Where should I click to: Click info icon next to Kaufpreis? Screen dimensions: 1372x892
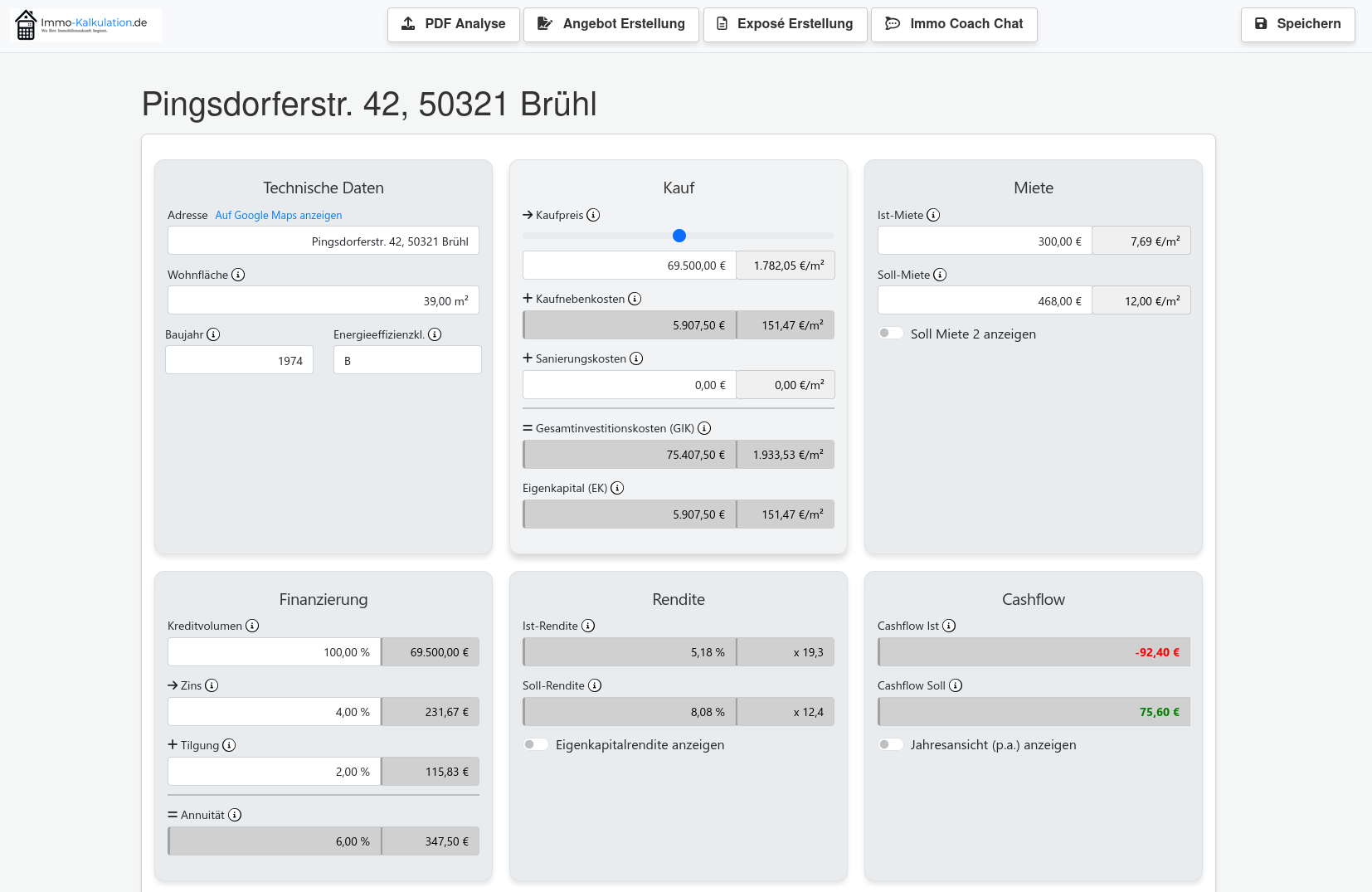(x=593, y=215)
